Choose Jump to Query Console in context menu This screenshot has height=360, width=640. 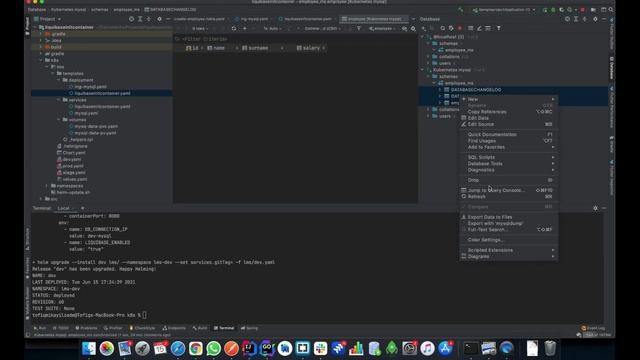click(509, 190)
